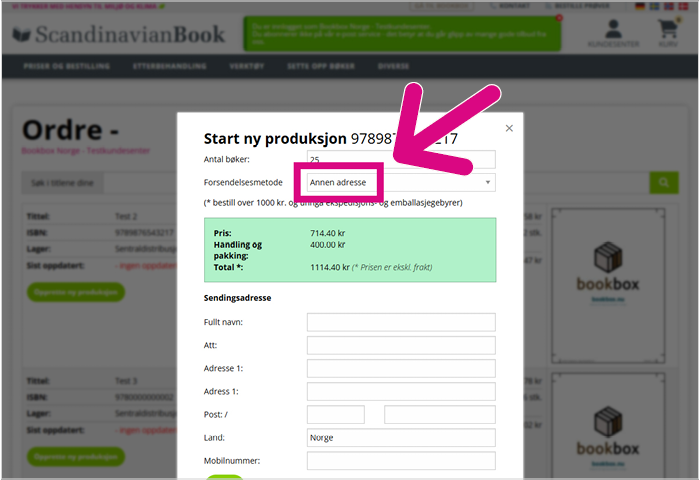This screenshot has width=700, height=480.
Task: Click the Land field showing Norge
Action: tap(401, 438)
